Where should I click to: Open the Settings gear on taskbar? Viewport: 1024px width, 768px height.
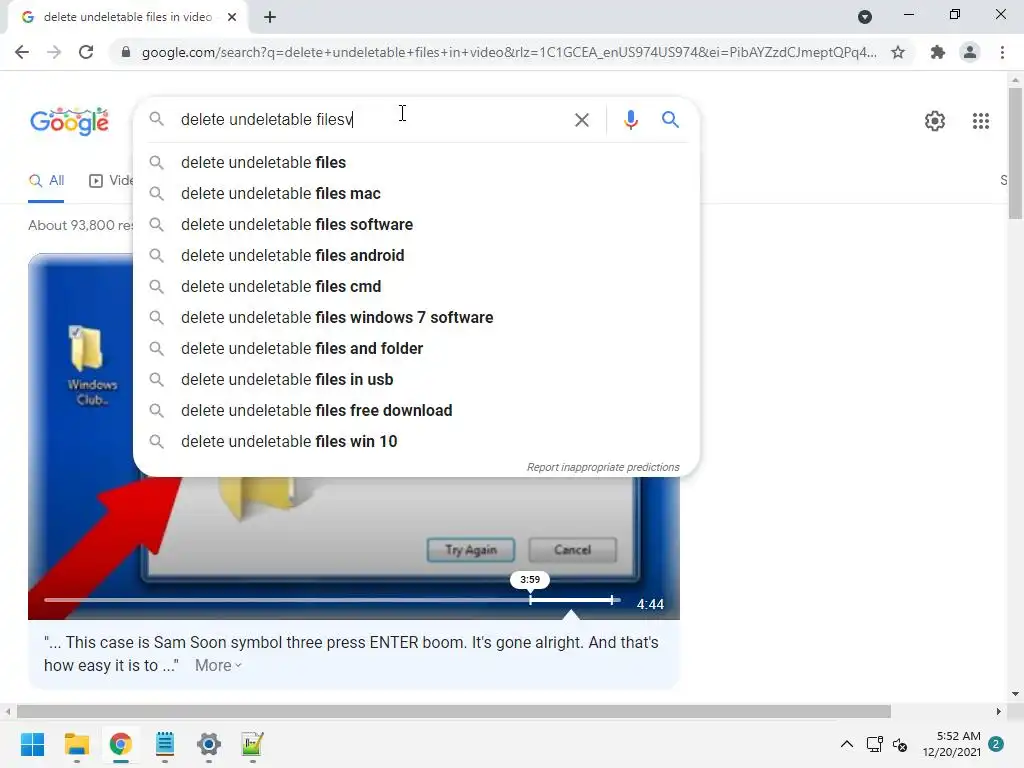click(x=209, y=744)
